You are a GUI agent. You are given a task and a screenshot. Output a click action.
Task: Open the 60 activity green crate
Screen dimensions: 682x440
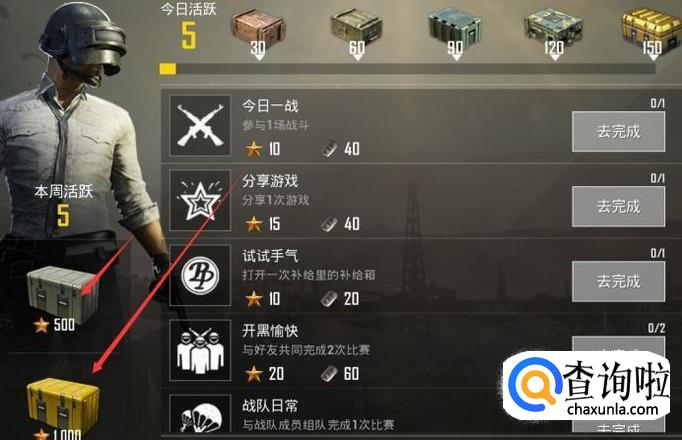[x=357, y=30]
